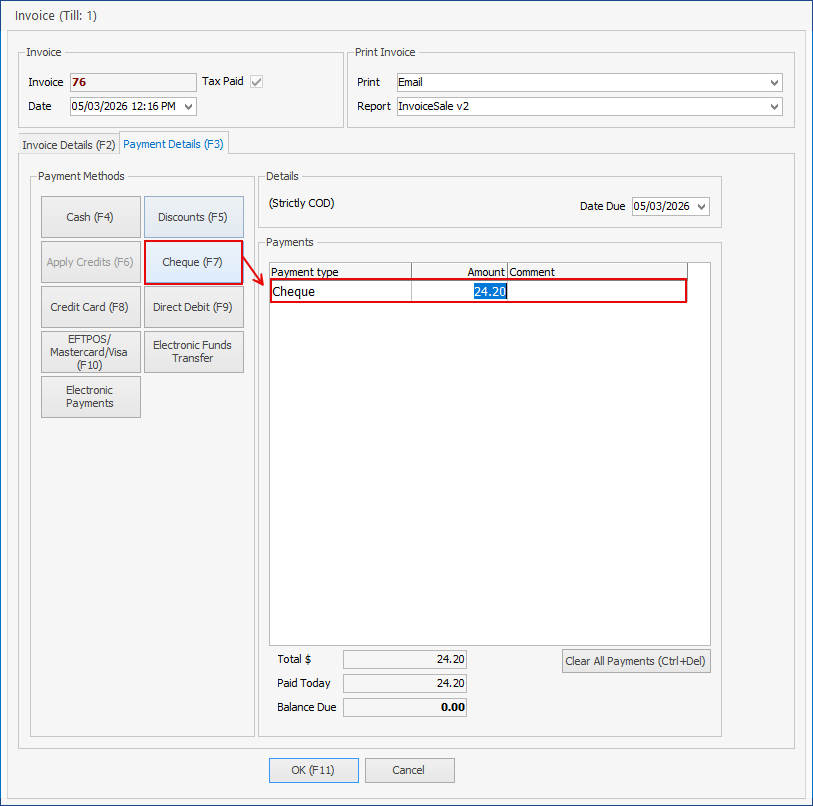The image size is (813, 806).
Task: Open Discounts (F5)
Action: click(x=193, y=217)
